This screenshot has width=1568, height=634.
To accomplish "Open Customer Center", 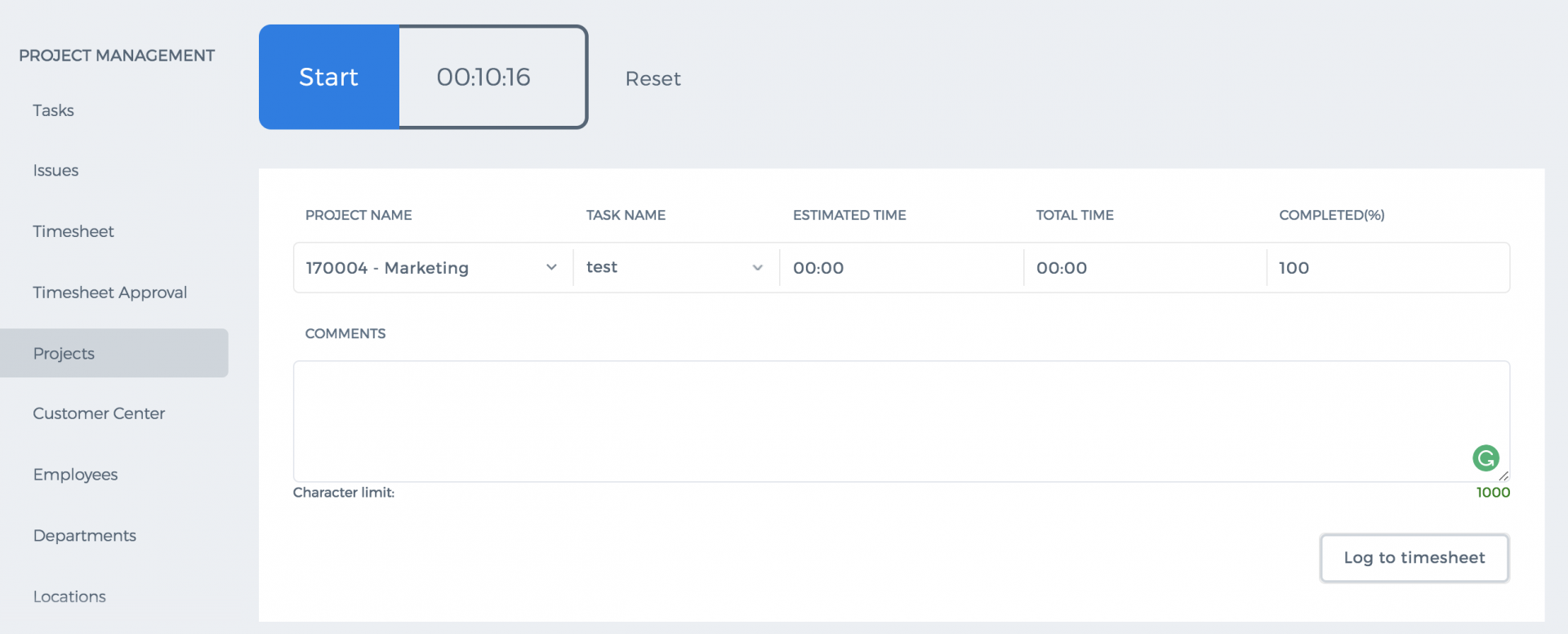I will [99, 413].
